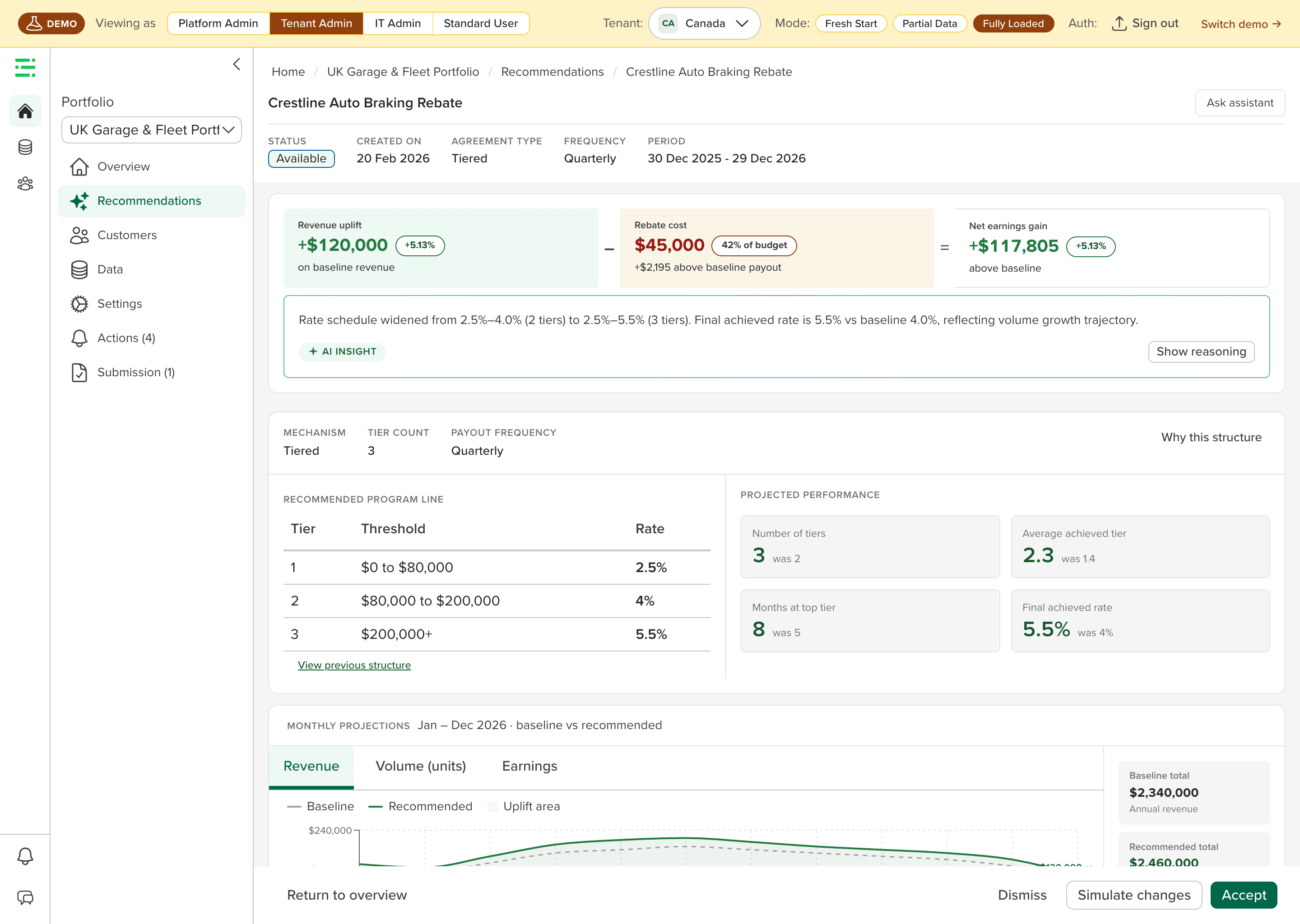Click the Switch demo link

pos(1241,24)
